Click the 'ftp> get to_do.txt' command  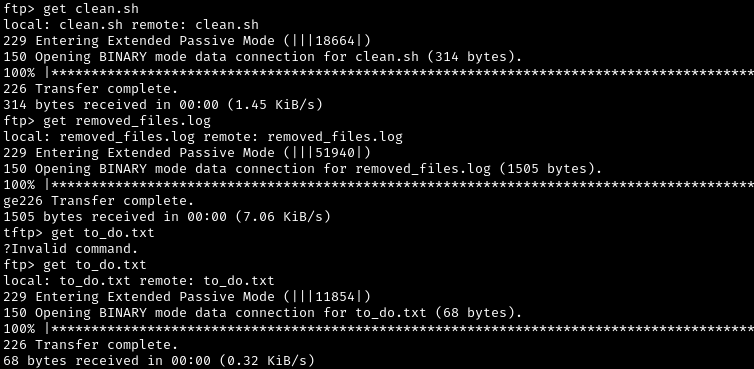[75, 265]
